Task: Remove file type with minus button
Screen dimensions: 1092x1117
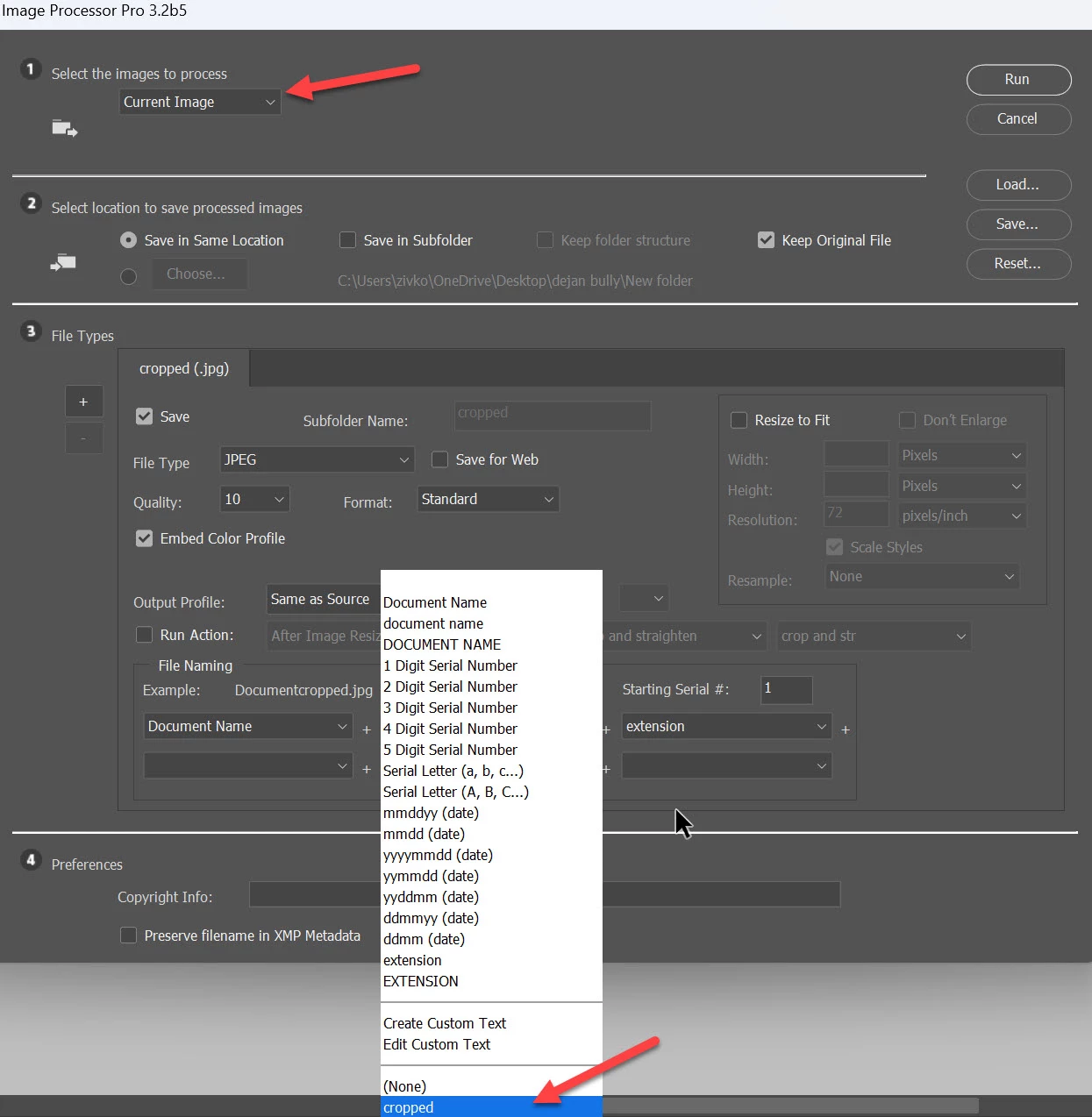Action: pos(84,438)
